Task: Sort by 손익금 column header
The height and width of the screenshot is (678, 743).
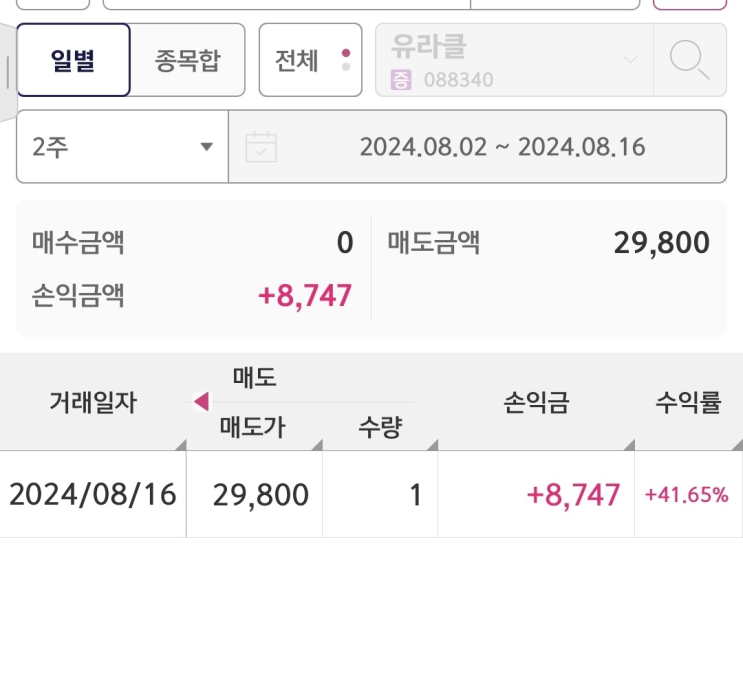Action: [x=535, y=403]
